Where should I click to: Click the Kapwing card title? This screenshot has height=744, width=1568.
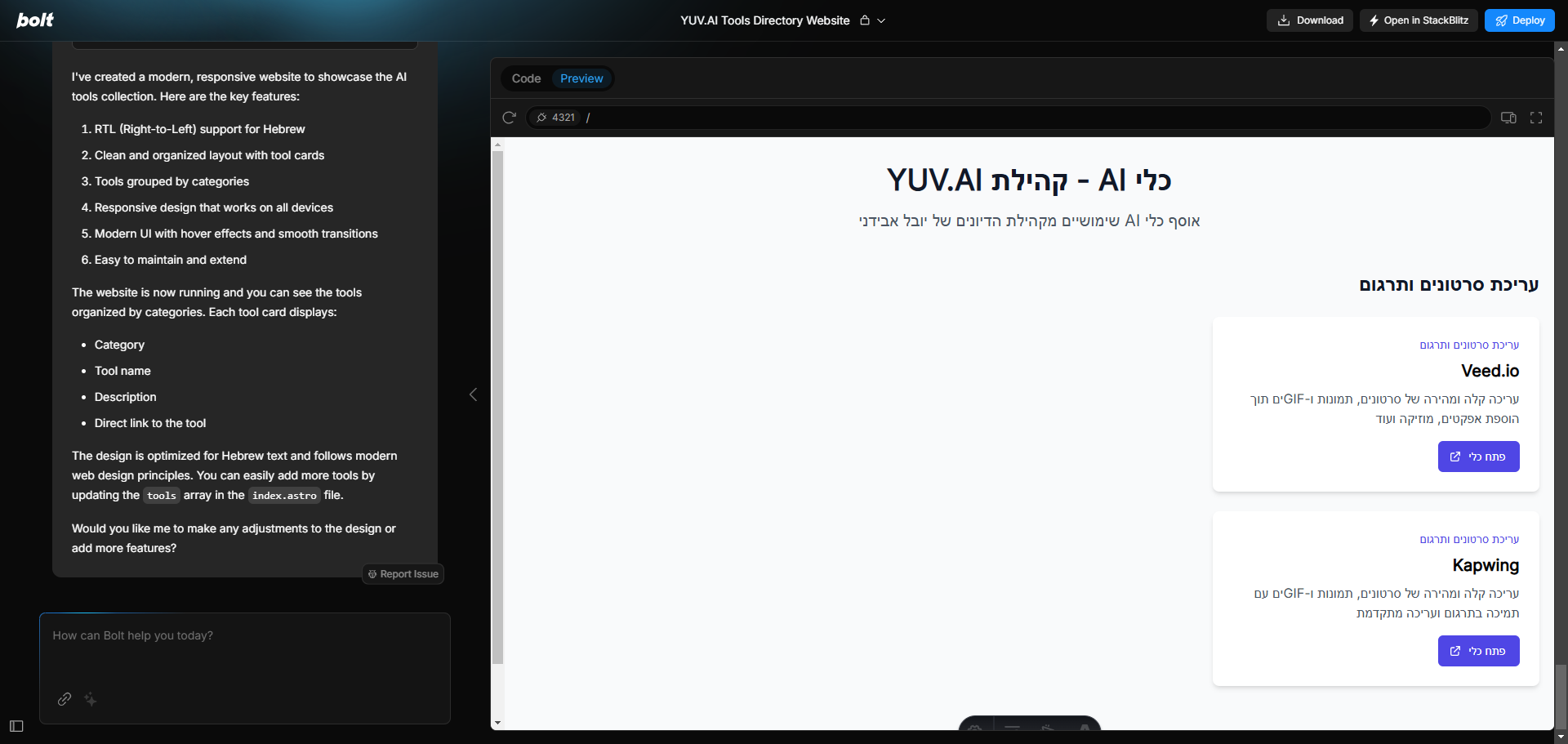1486,565
